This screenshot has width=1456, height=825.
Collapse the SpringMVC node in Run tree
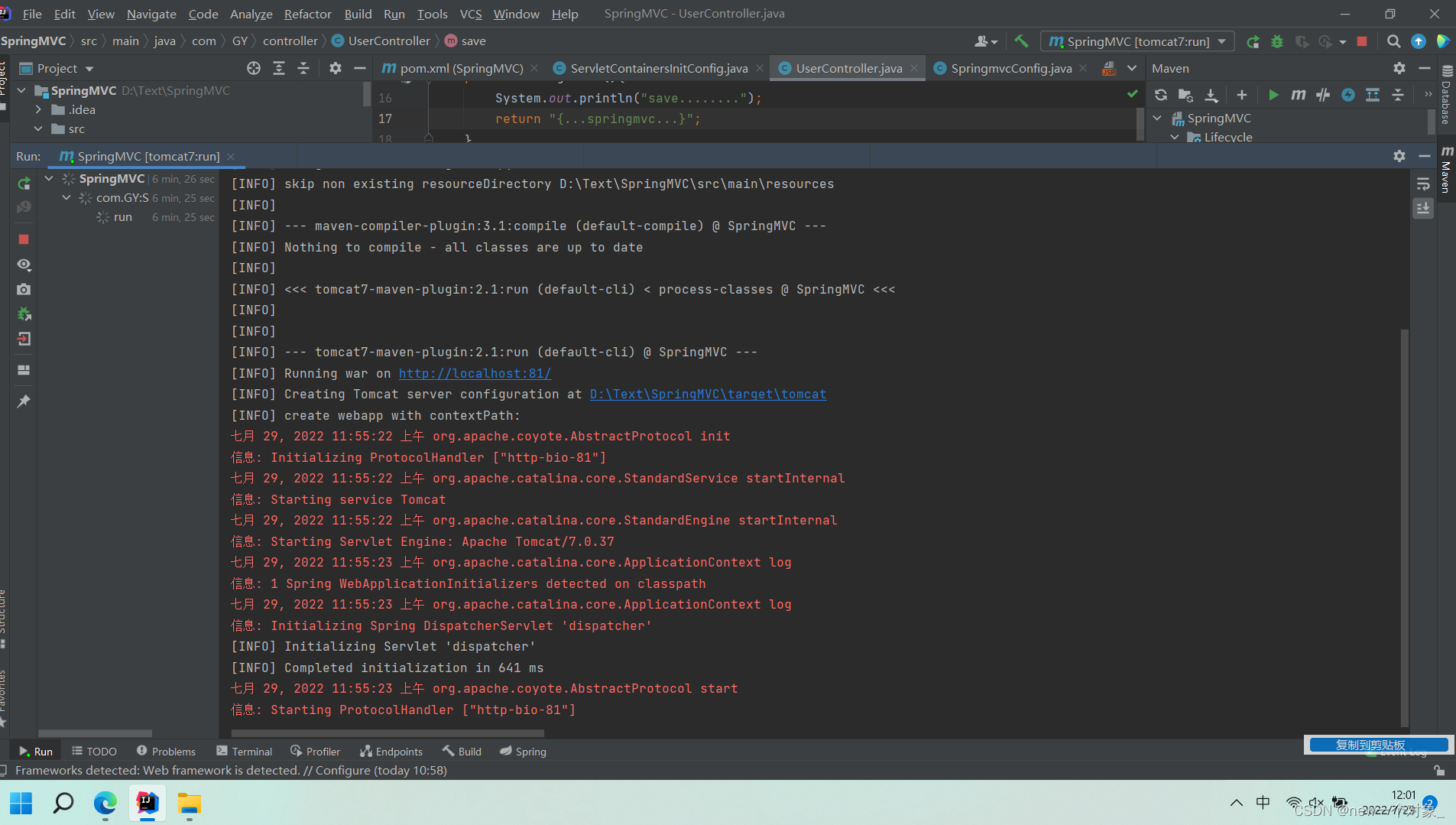click(x=49, y=178)
